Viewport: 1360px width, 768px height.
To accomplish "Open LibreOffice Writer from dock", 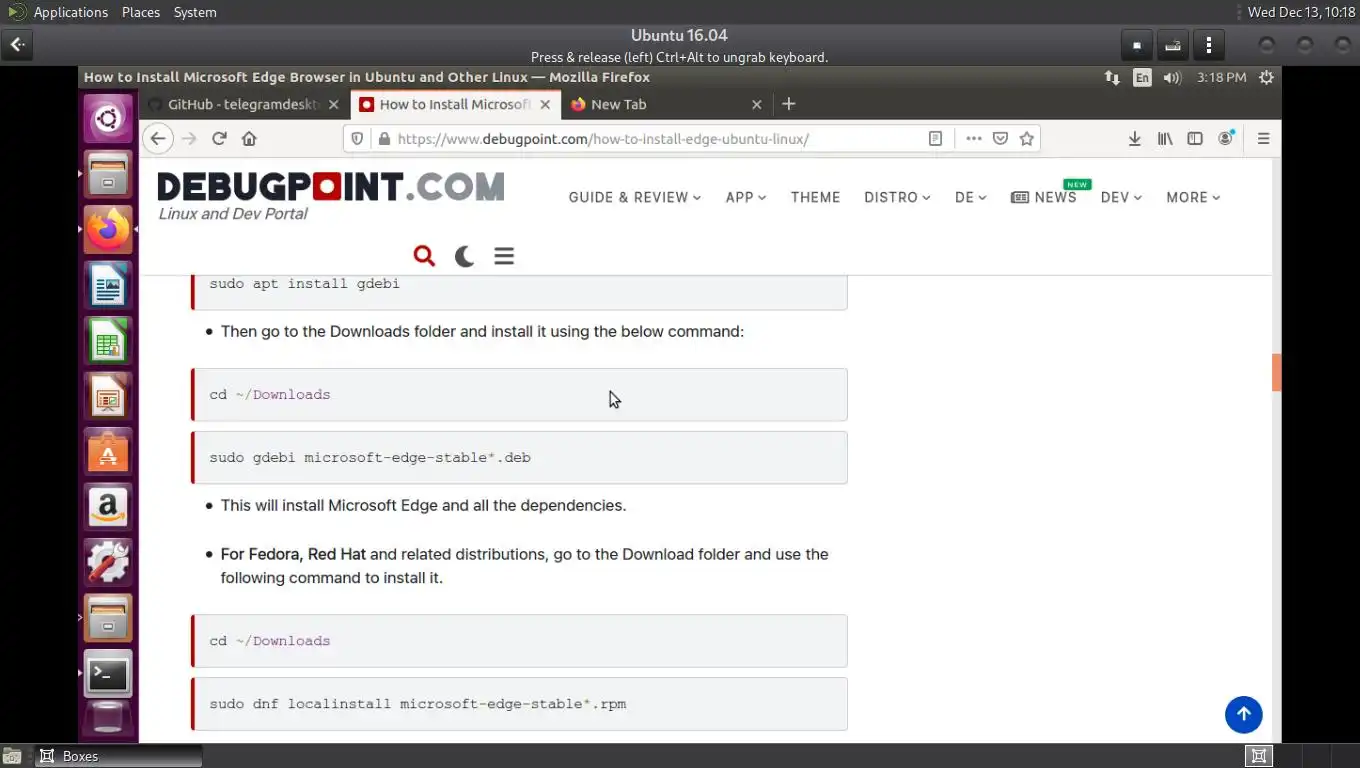I will [108, 286].
